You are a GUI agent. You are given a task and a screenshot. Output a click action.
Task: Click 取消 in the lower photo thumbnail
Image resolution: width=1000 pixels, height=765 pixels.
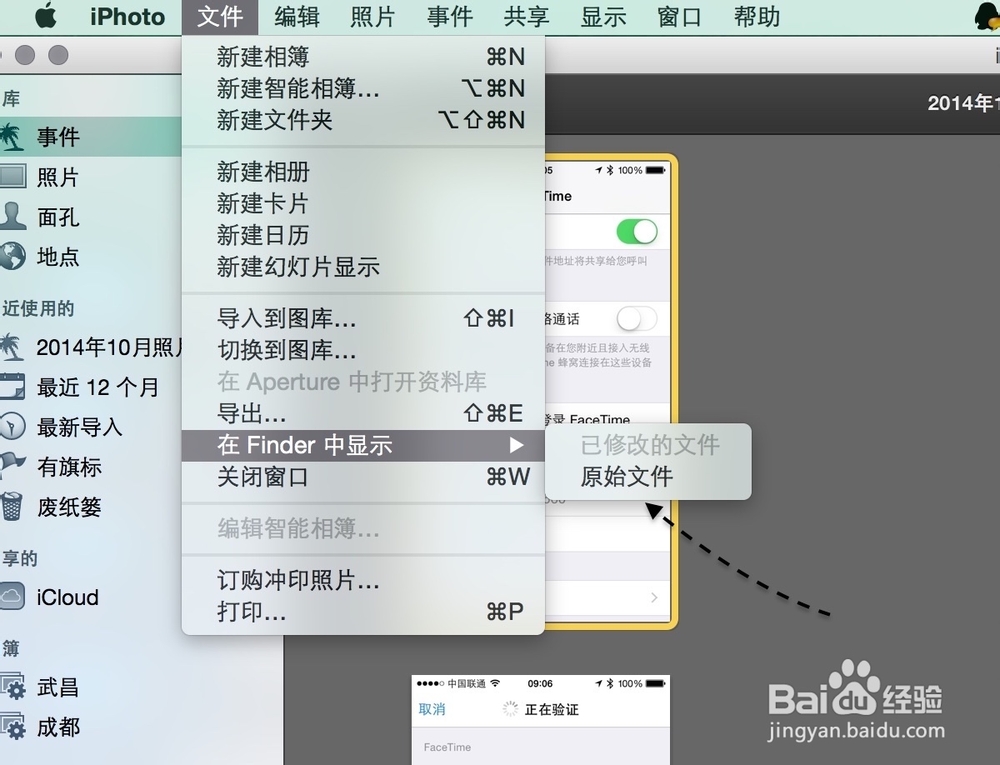pos(432,709)
